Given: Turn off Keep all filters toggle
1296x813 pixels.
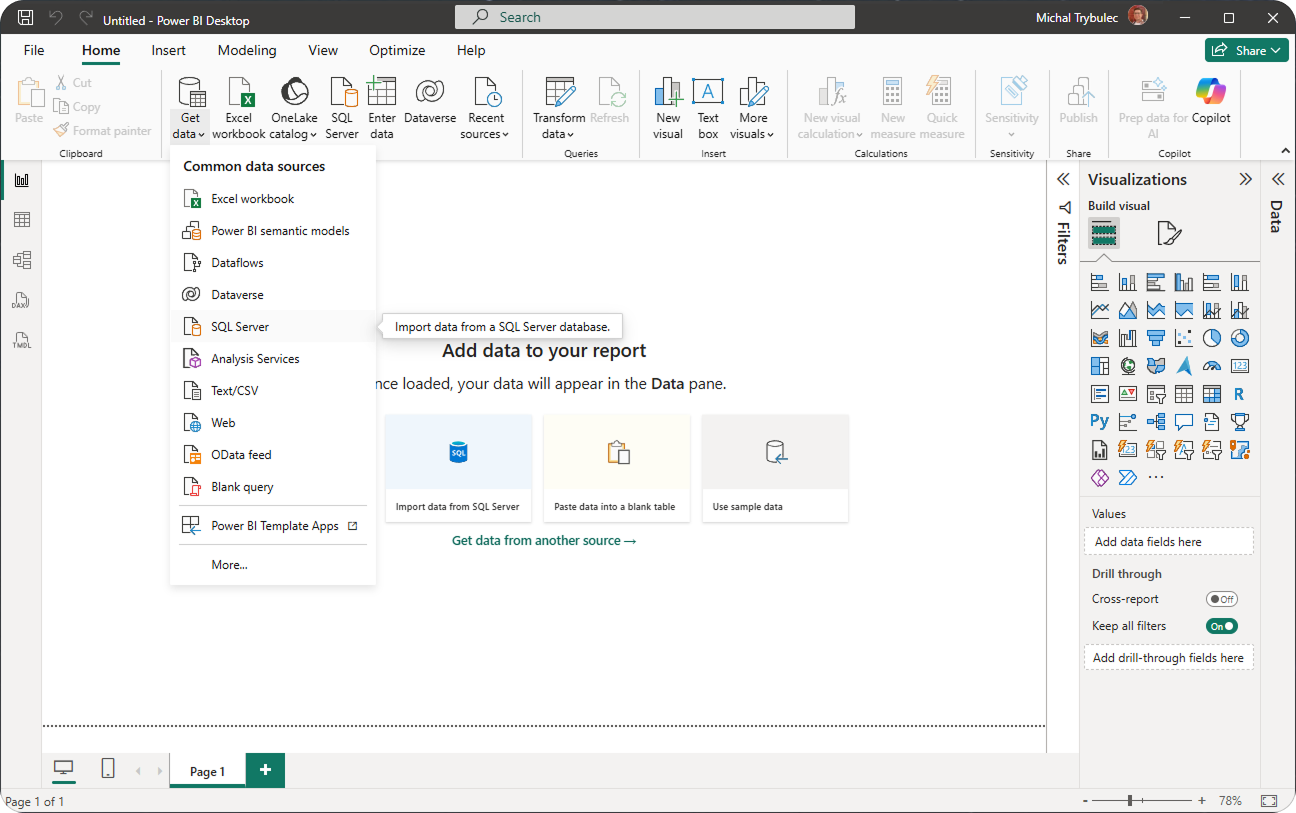Looking at the screenshot, I should click(x=1221, y=626).
